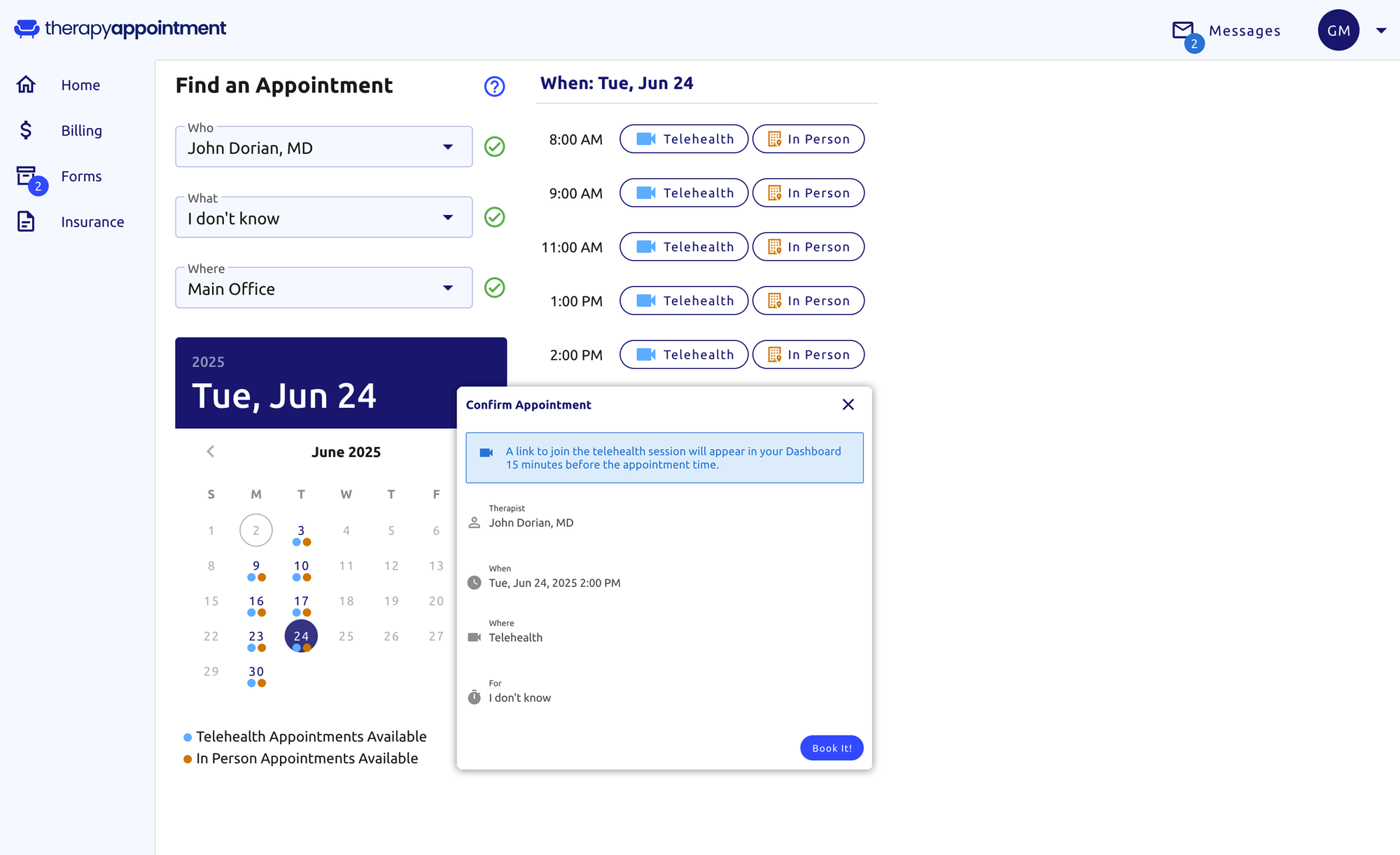Click the help question mark icon
The height and width of the screenshot is (855, 1400).
[494, 86]
